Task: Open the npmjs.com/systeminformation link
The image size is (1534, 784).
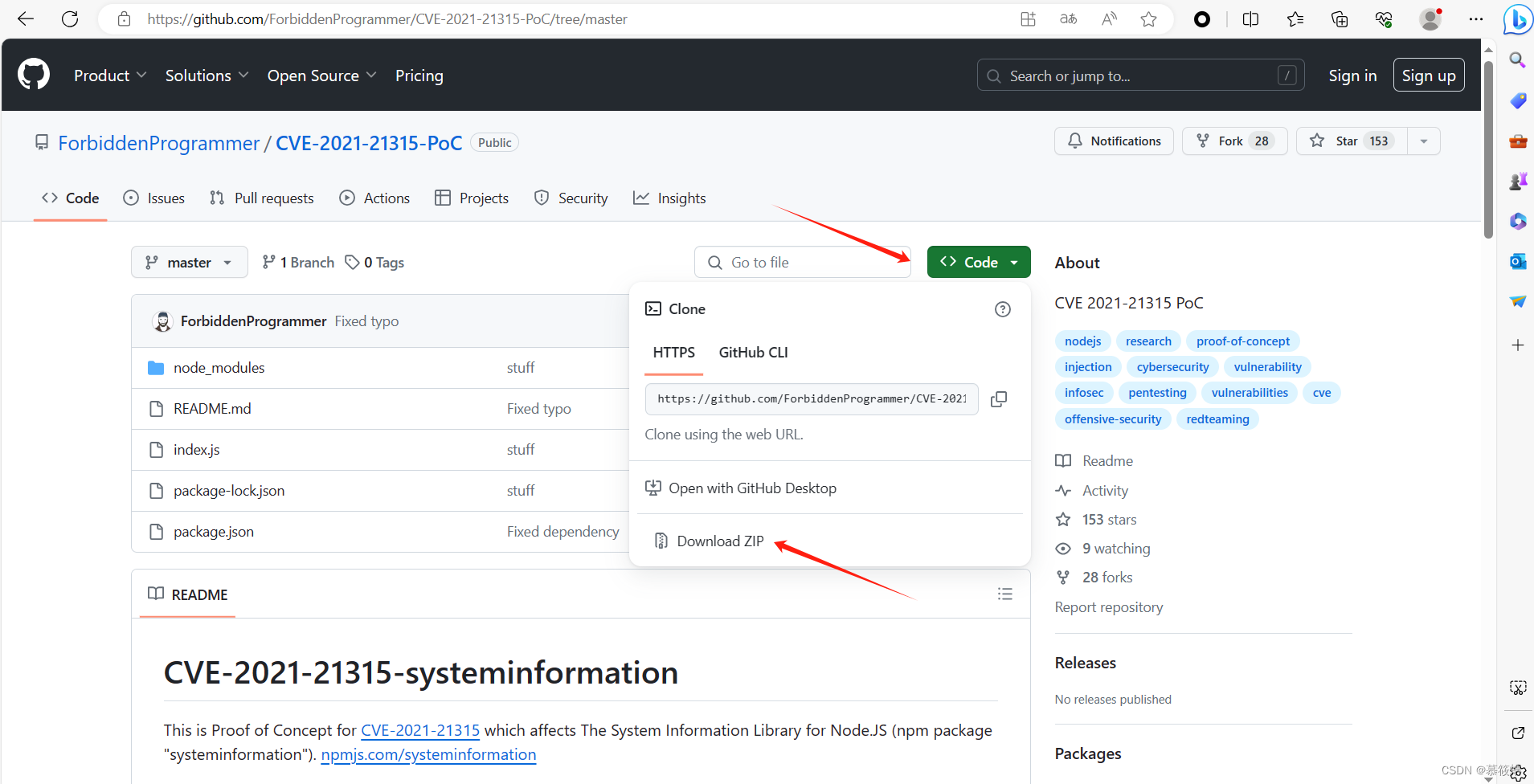Action: (428, 754)
